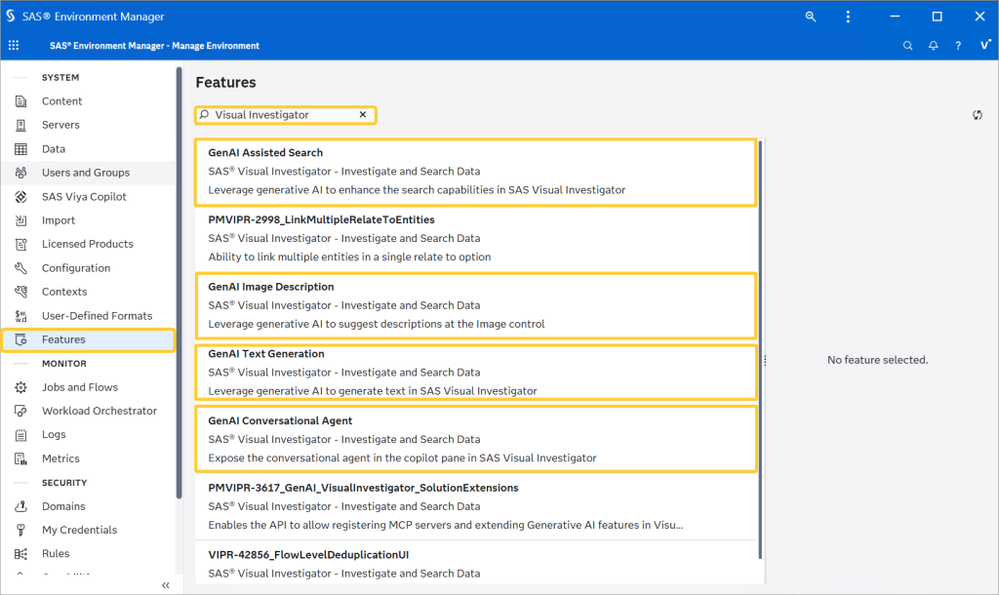
Task: Click the Features icon in sidebar
Action: click(21, 340)
